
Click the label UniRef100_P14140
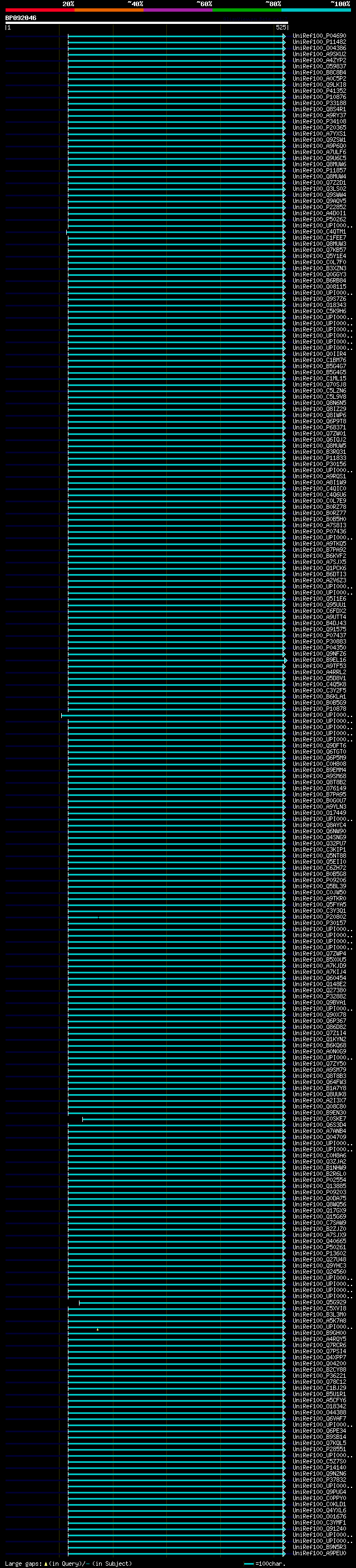coord(319,1467)
